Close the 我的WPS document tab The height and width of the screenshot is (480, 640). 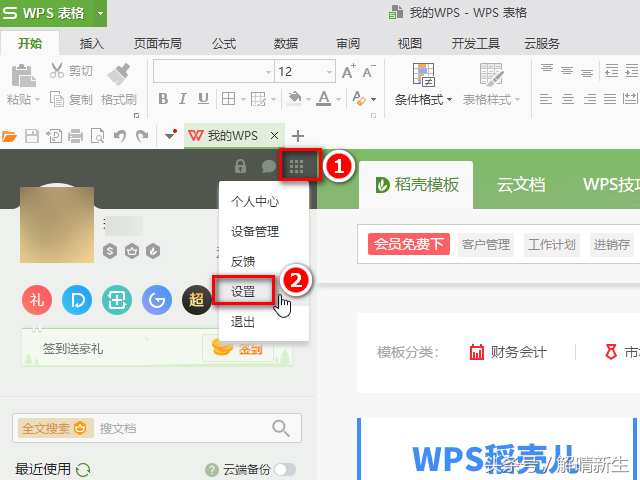click(275, 136)
